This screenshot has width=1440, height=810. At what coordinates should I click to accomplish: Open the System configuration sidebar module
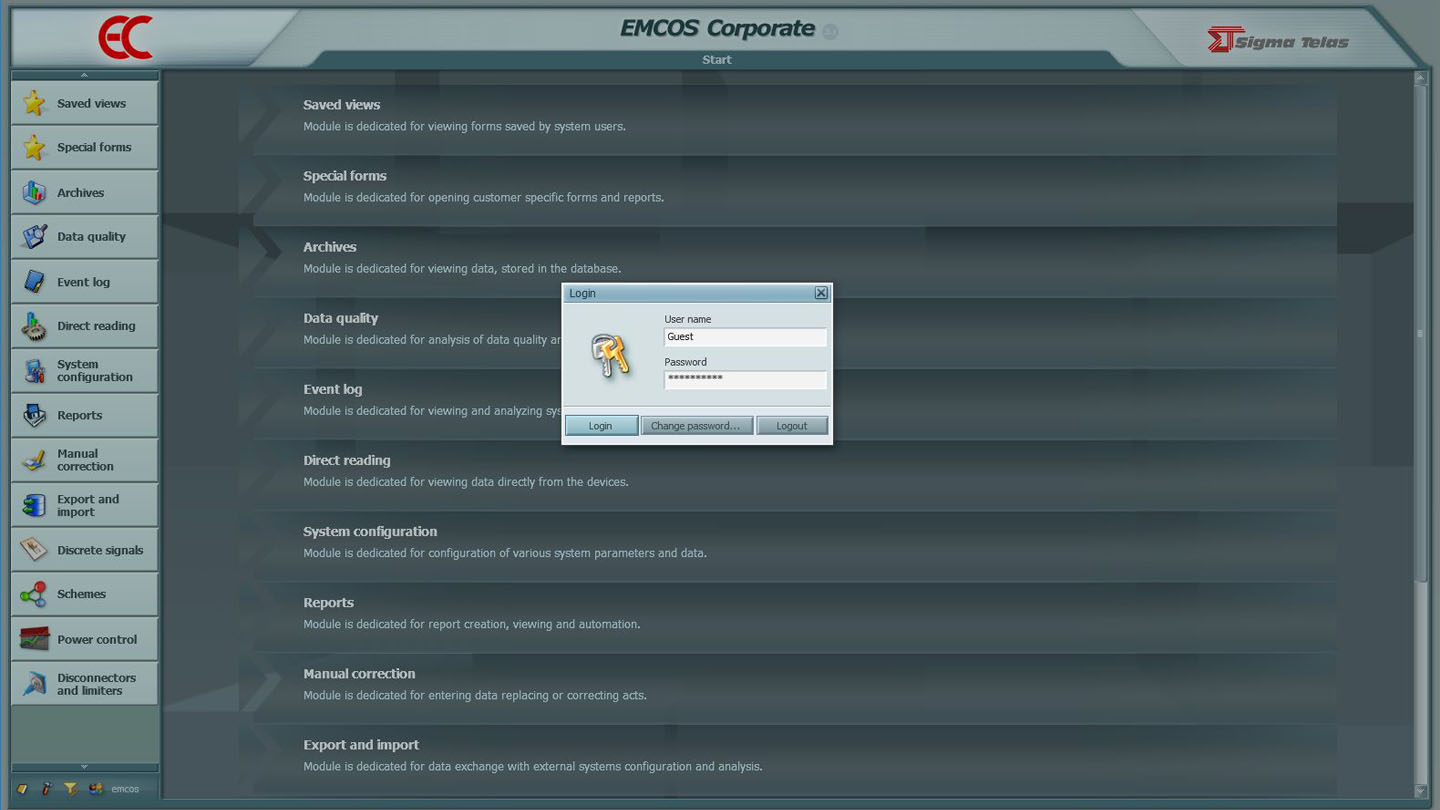coord(85,370)
